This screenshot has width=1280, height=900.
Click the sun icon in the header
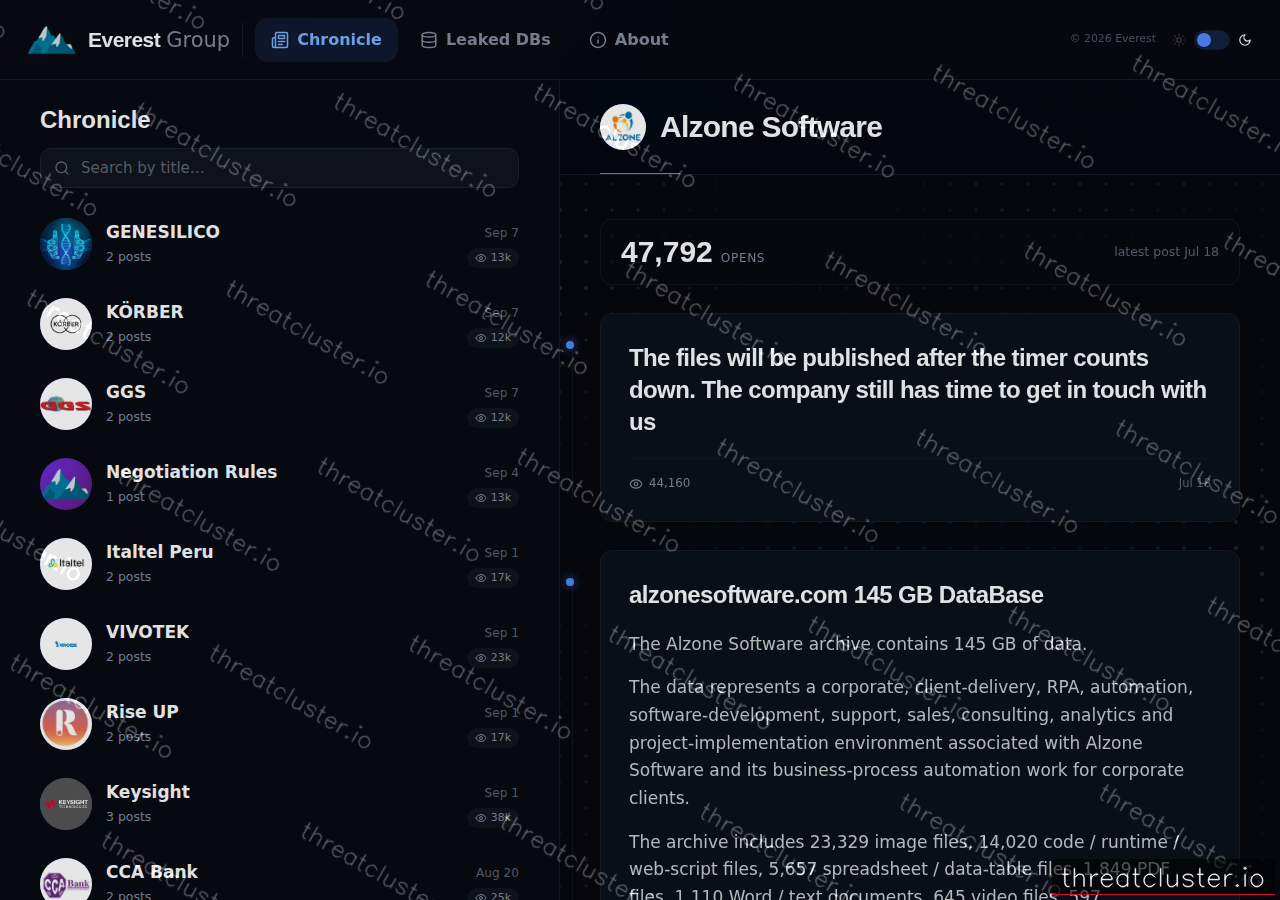click(1179, 40)
